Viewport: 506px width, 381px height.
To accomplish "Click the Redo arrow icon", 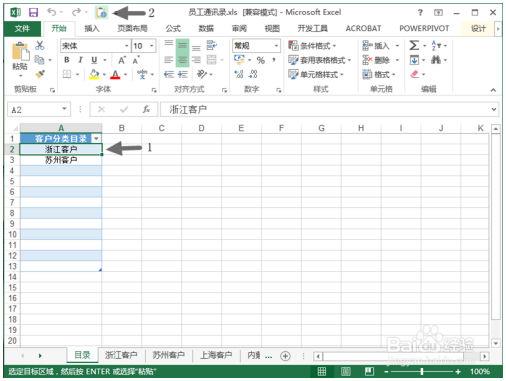I will point(76,12).
